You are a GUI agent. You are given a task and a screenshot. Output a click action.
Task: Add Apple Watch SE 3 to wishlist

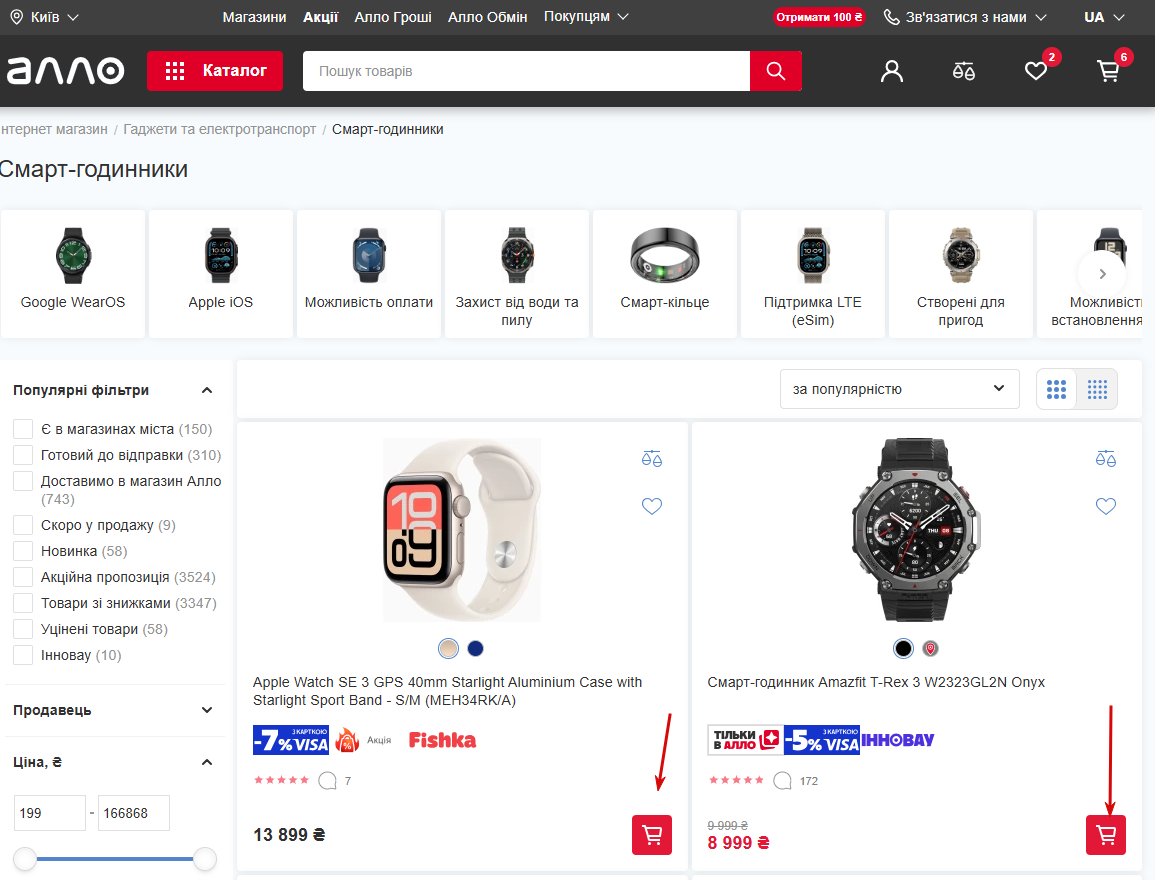pos(652,506)
